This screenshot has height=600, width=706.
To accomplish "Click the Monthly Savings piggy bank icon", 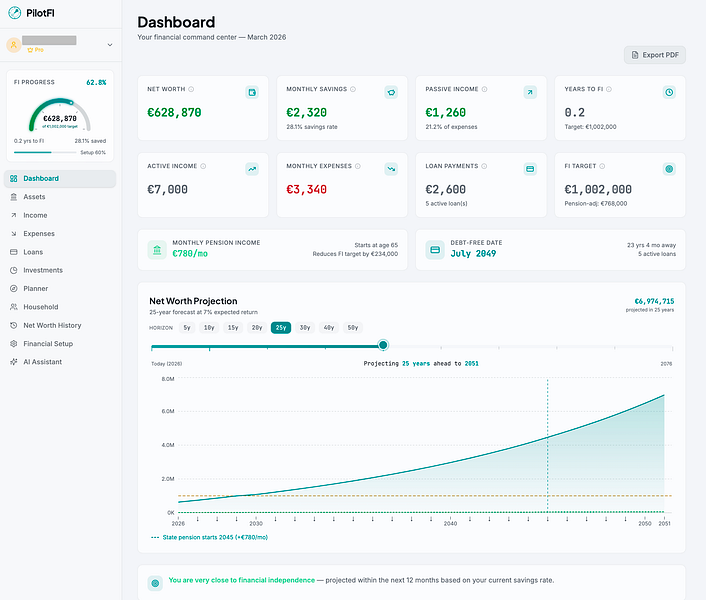I will (391, 93).
